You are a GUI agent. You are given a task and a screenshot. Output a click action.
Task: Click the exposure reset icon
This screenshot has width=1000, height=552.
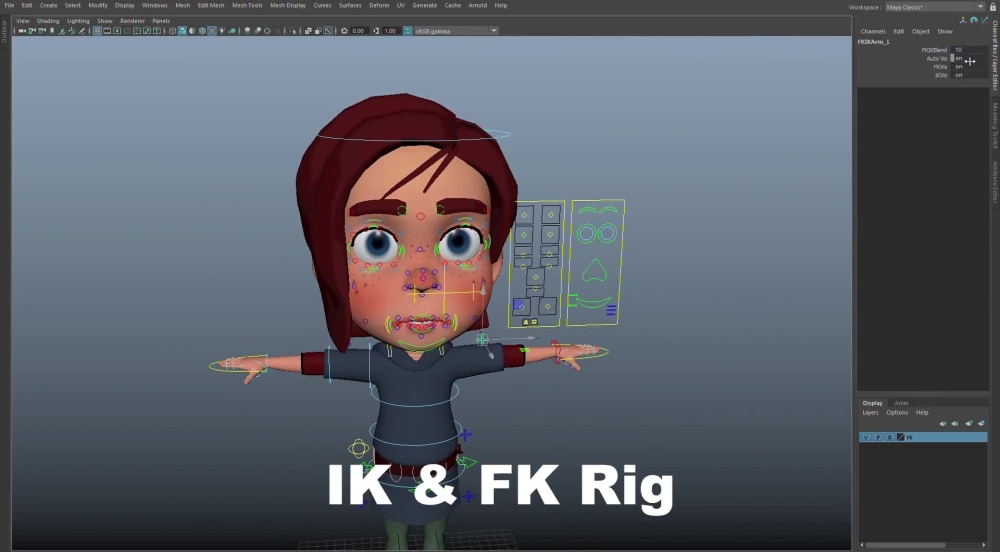pos(344,31)
